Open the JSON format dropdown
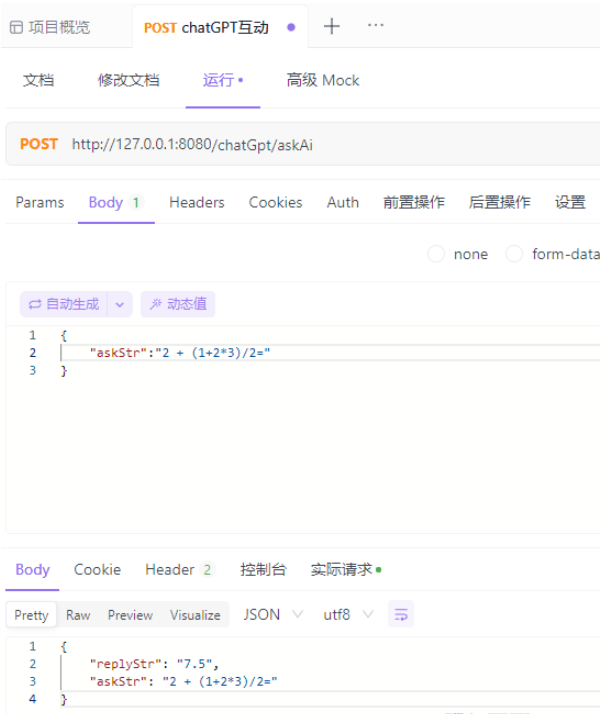Screen dimensions: 605x714 [x=273, y=615]
